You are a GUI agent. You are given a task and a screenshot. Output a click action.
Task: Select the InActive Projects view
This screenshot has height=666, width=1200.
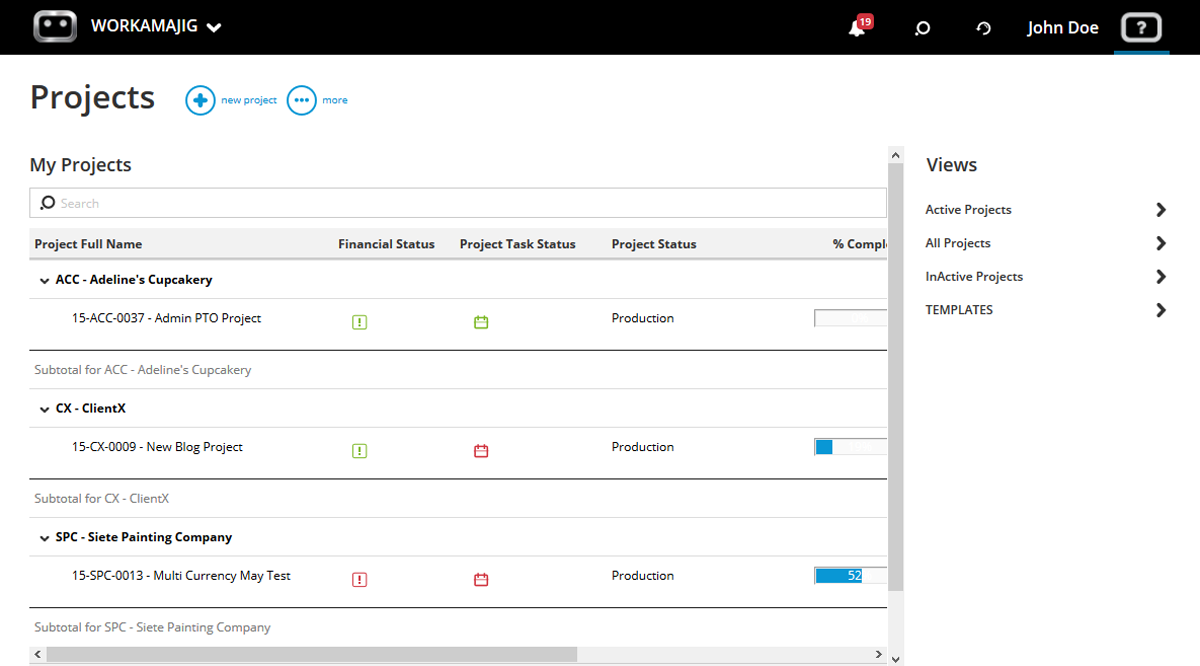[974, 277]
